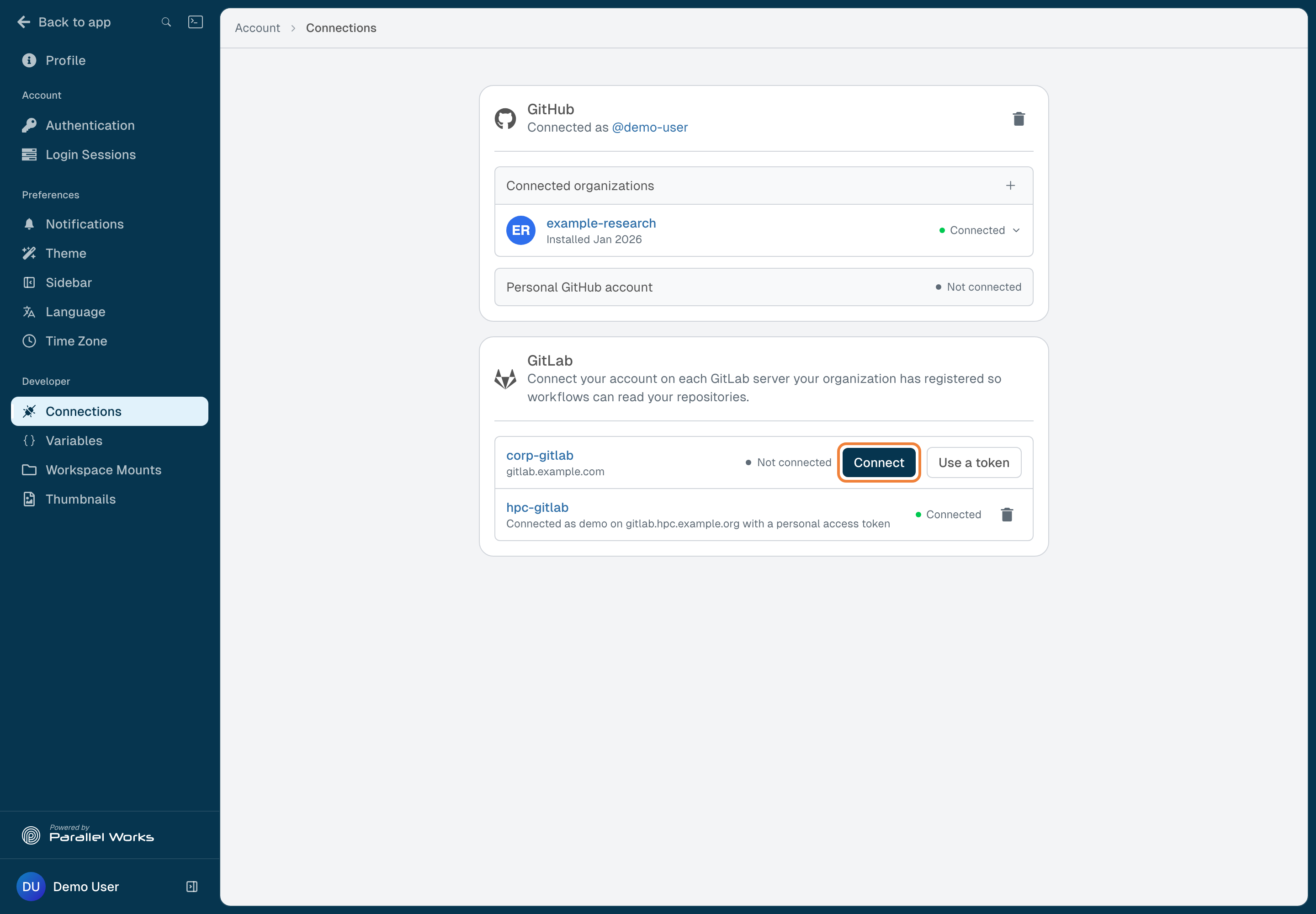1316x914 pixels.
Task: Click the Login Sessions server icon
Action: (29, 154)
